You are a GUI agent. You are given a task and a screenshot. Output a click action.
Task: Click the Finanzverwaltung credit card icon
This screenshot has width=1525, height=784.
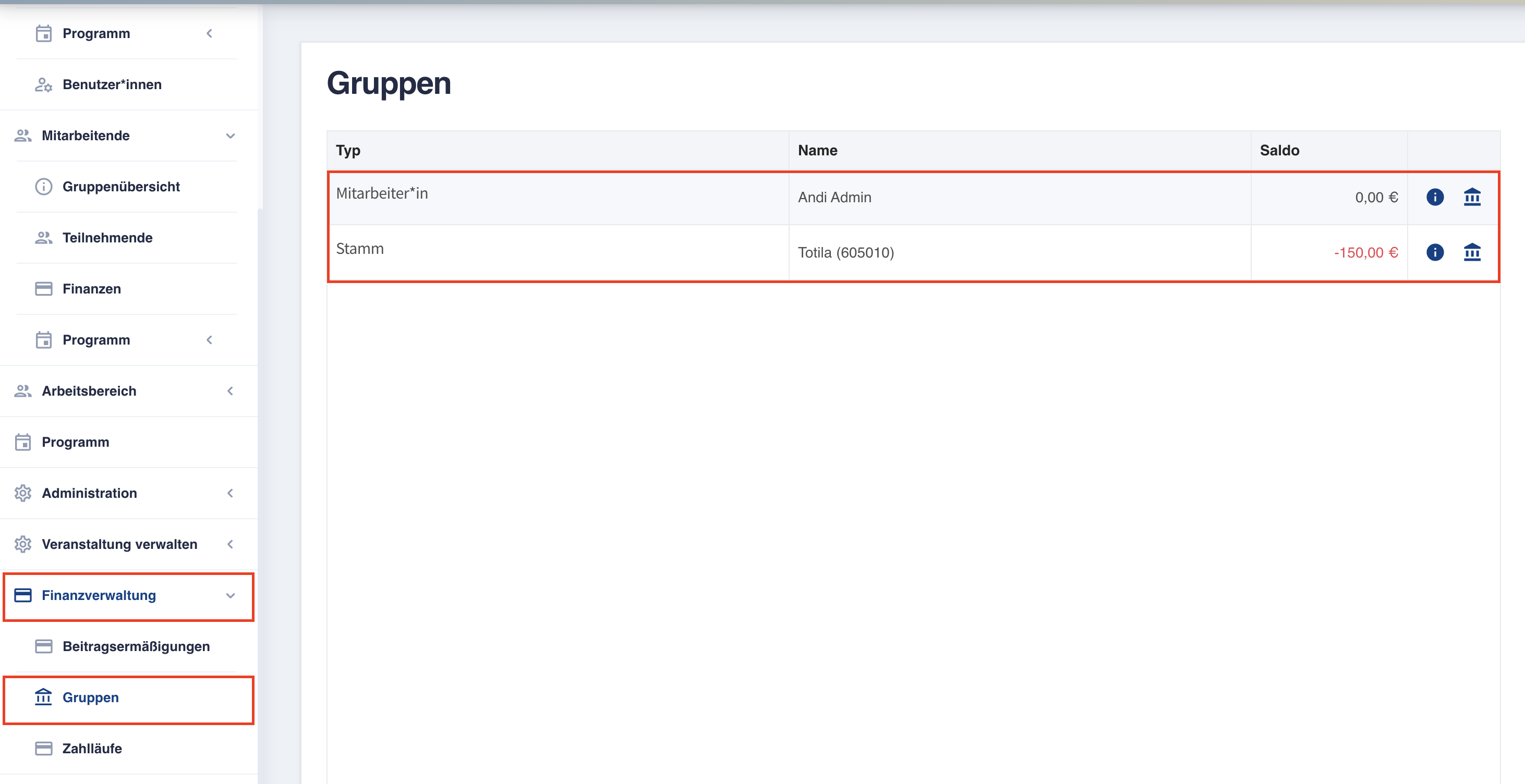pos(22,595)
